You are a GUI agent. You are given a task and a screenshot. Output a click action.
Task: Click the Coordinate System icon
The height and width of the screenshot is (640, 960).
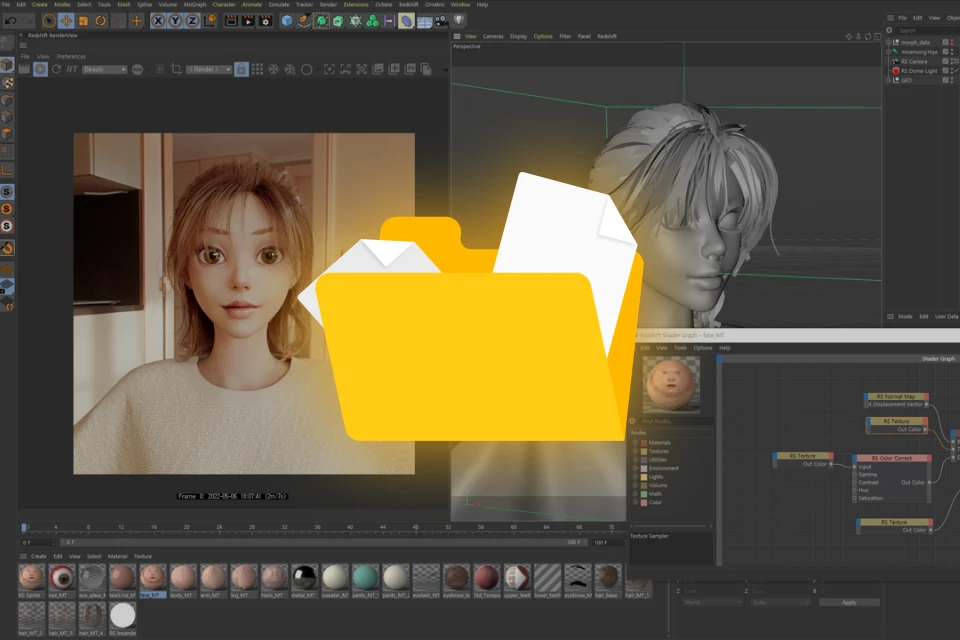(x=210, y=21)
